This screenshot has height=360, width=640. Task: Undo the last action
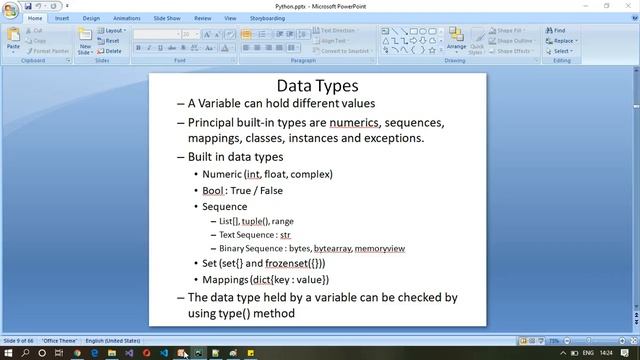(x=38, y=6)
